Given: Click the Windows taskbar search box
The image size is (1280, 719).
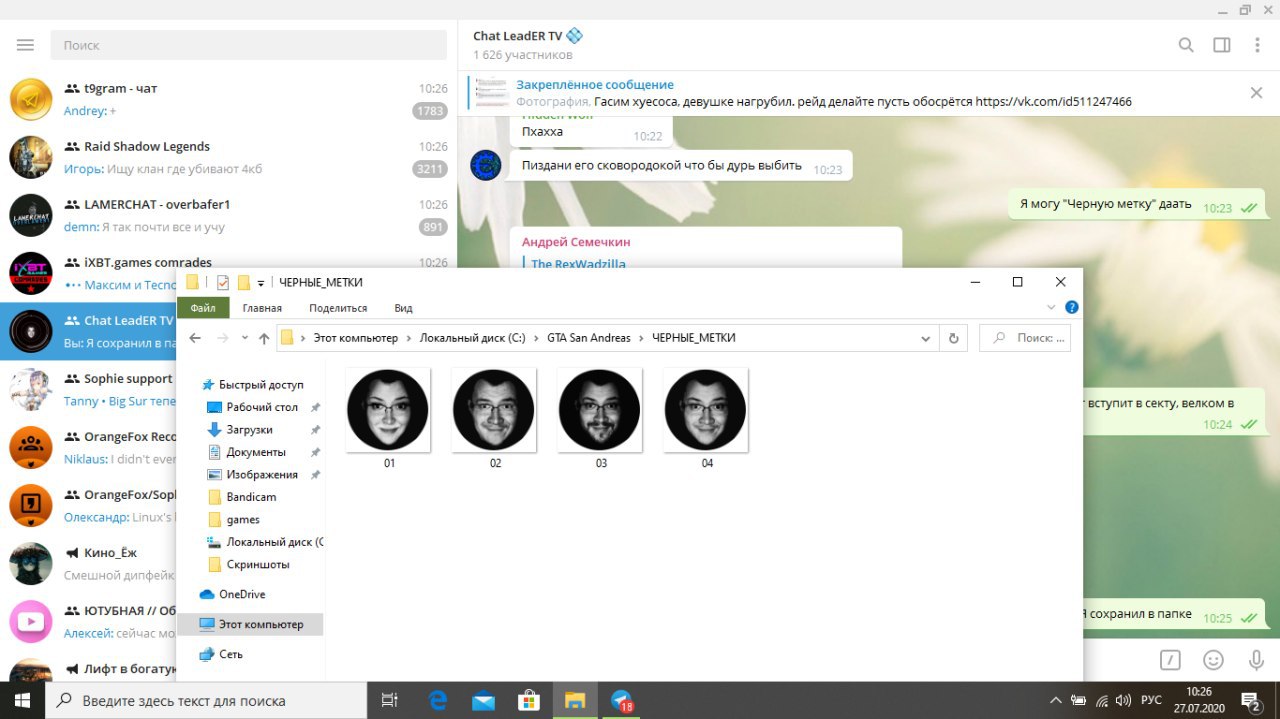Looking at the screenshot, I should 207,700.
